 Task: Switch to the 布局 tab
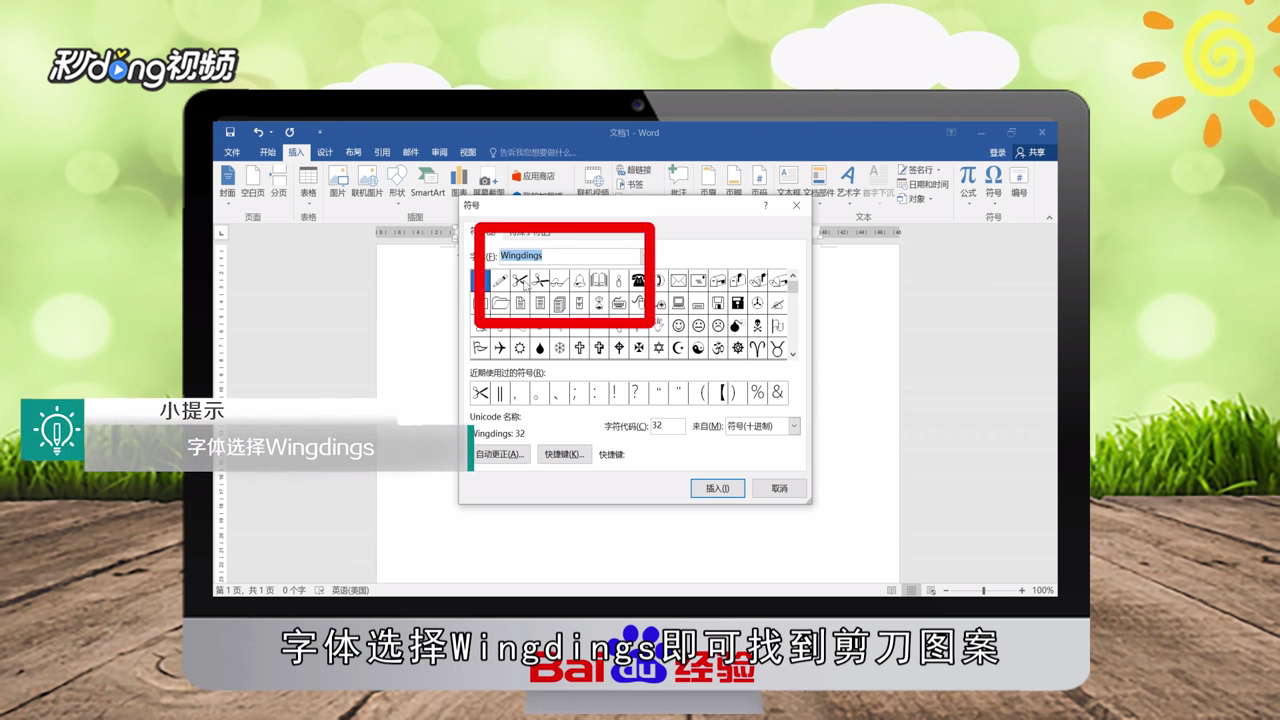pyautogui.click(x=353, y=152)
